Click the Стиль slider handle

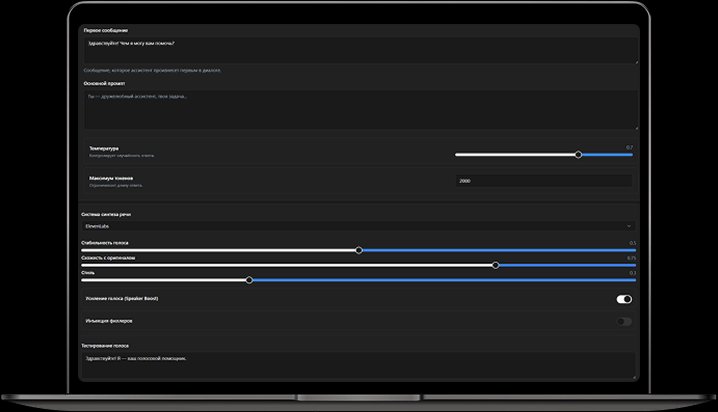pyautogui.click(x=249, y=280)
